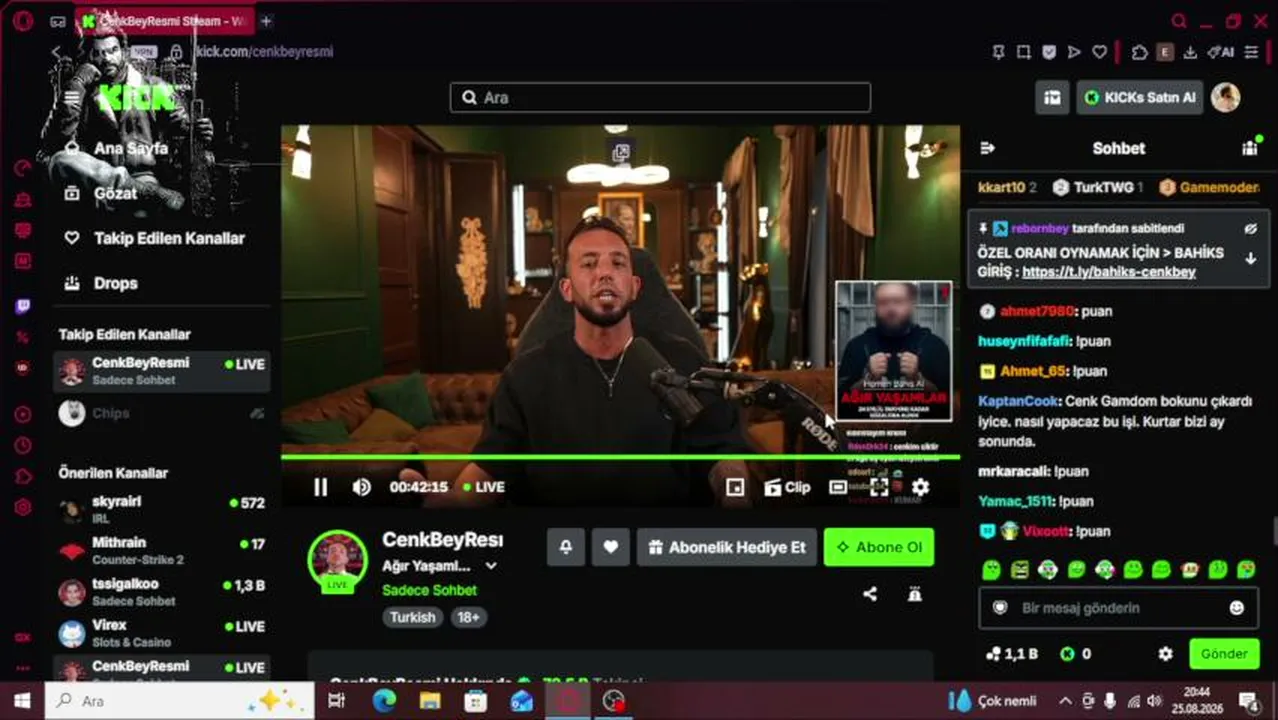The width and height of the screenshot is (1278, 720).
Task: Open channel points 1,1 B balance
Action: [1012, 654]
